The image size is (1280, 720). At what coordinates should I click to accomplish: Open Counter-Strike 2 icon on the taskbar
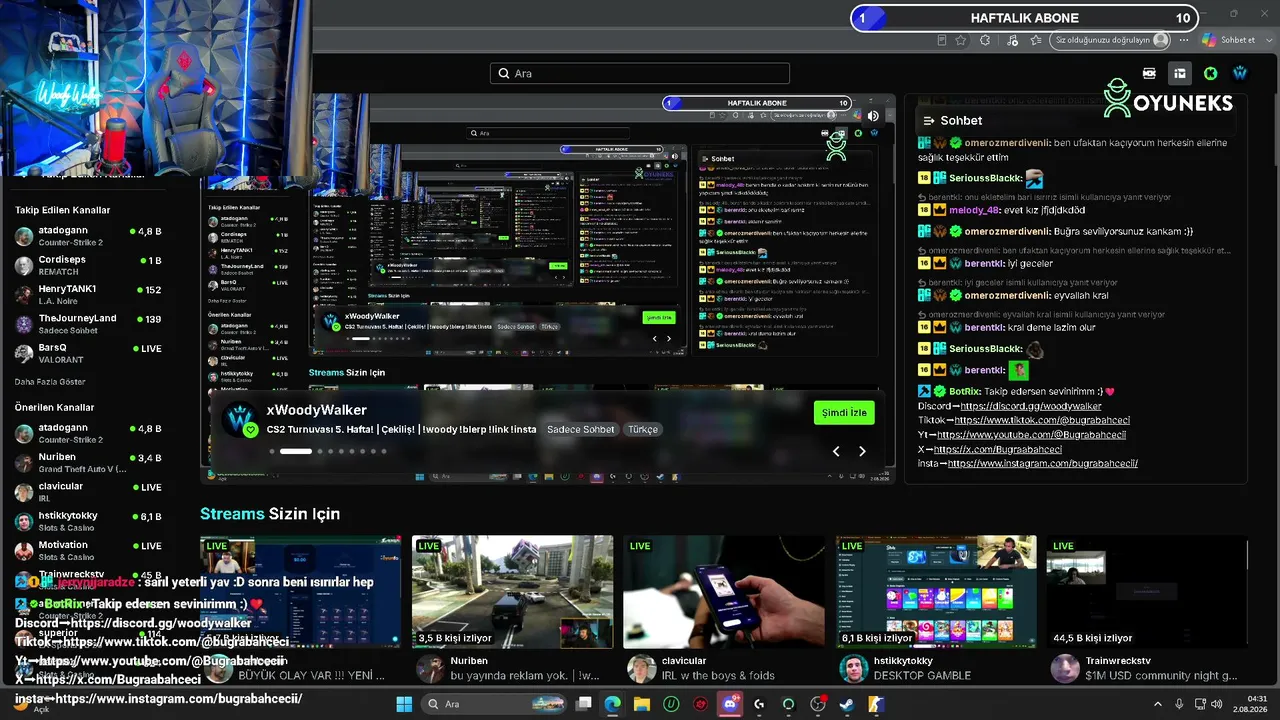[x=875, y=704]
